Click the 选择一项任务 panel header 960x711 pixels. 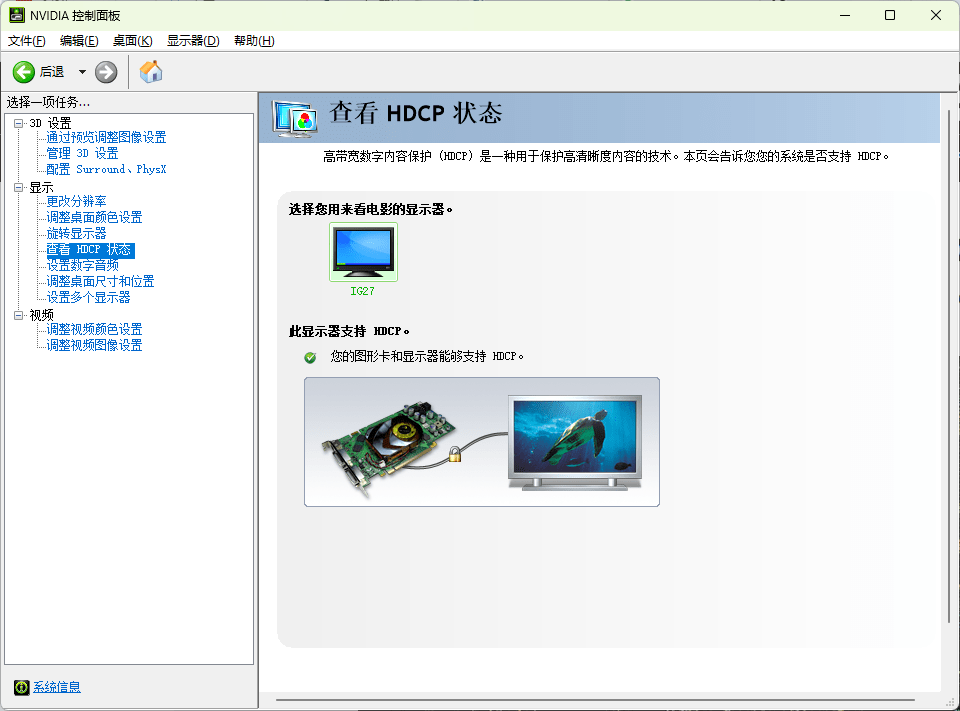coord(48,102)
